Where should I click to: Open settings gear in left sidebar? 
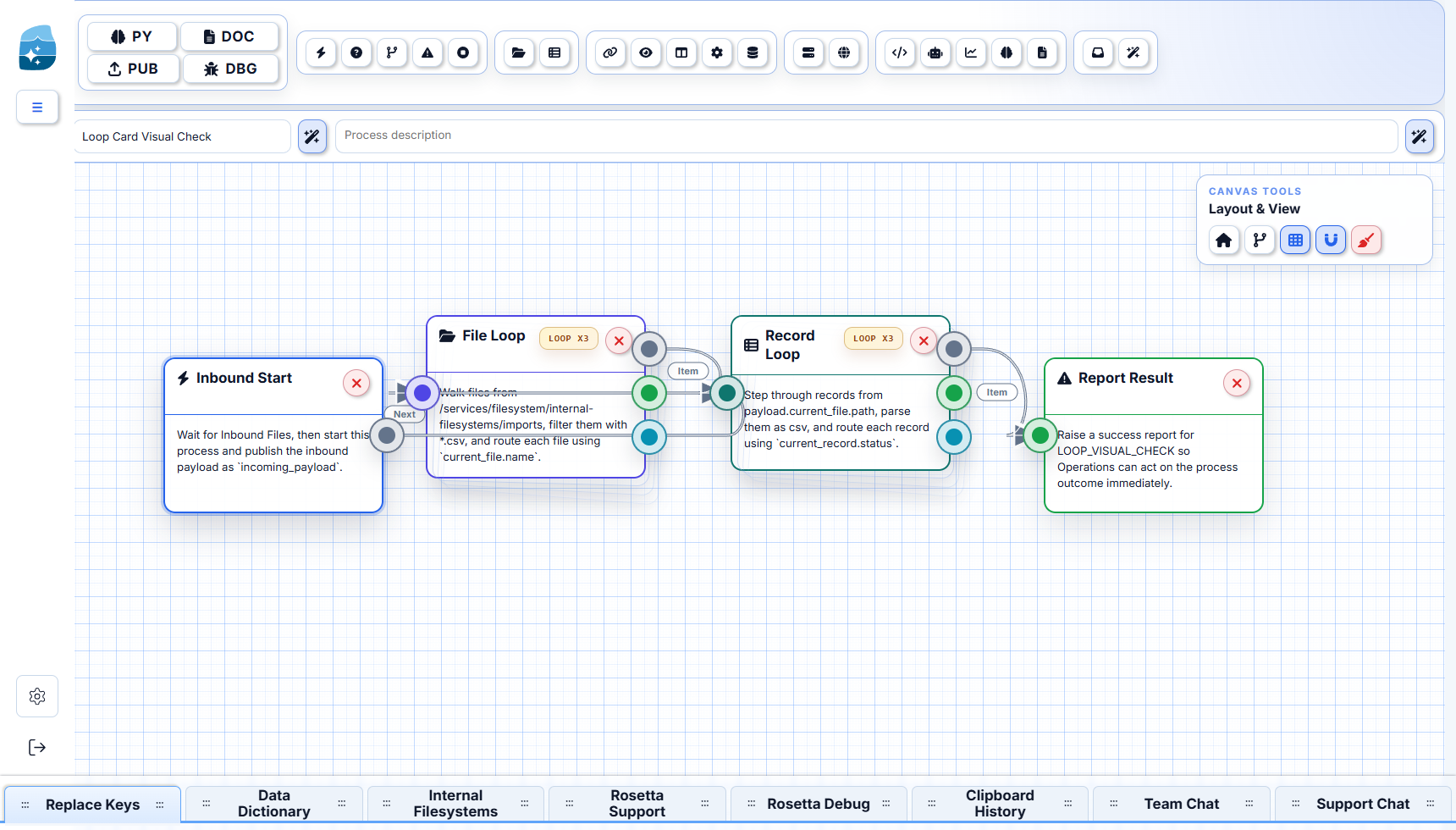click(x=37, y=696)
